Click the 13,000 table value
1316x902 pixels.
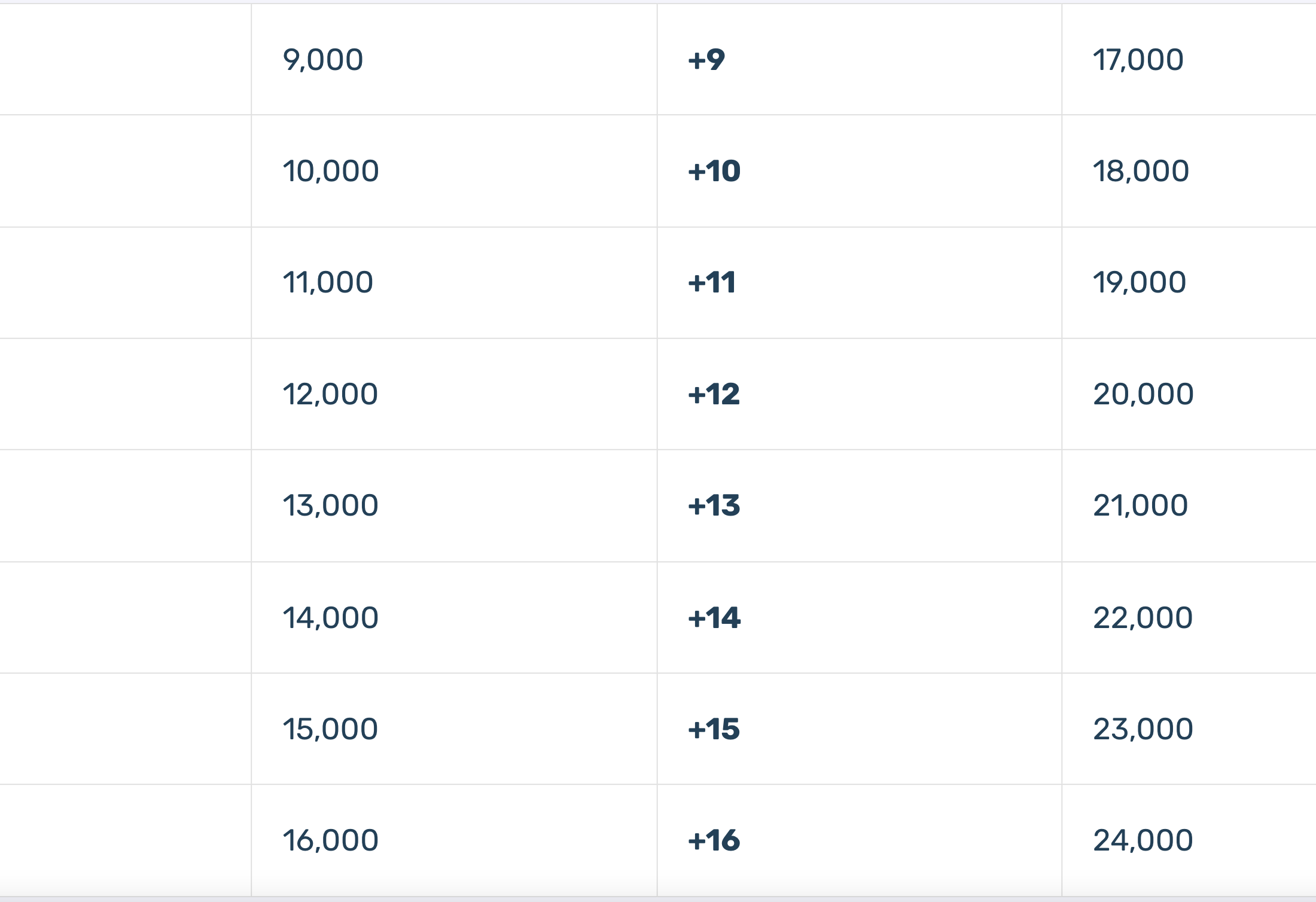click(x=331, y=505)
